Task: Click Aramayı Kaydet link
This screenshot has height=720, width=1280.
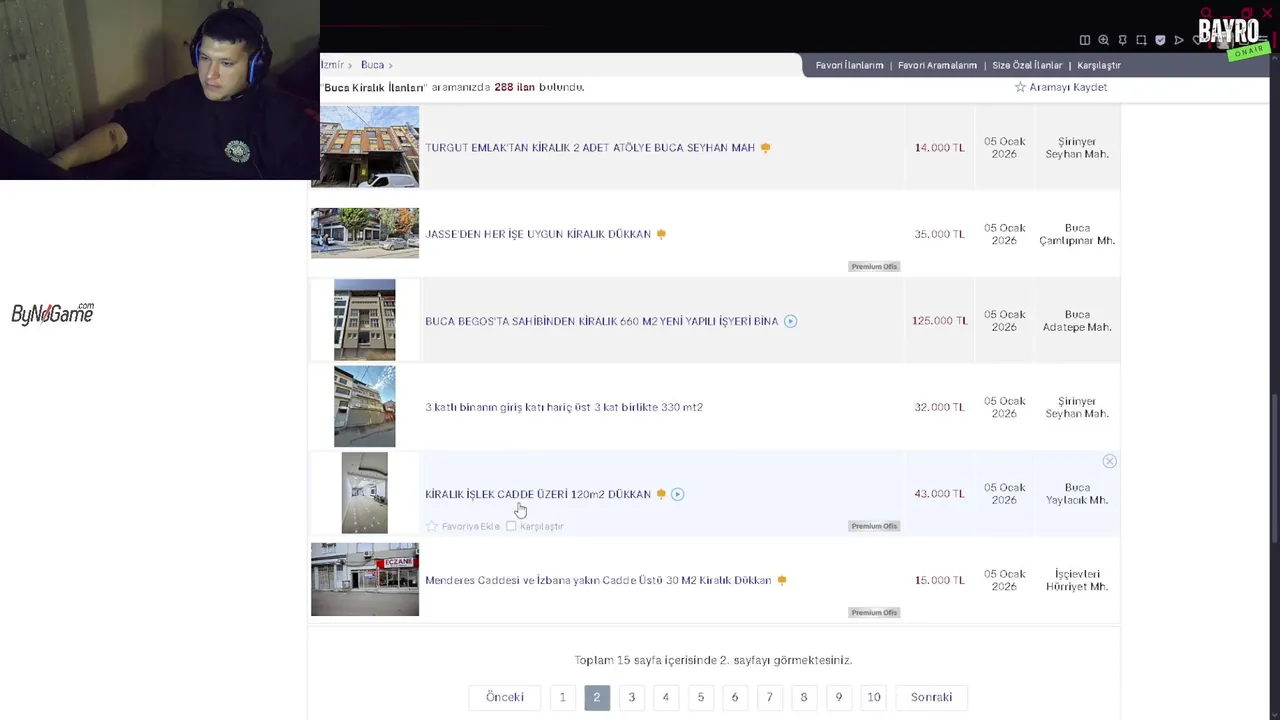Action: coord(1068,87)
